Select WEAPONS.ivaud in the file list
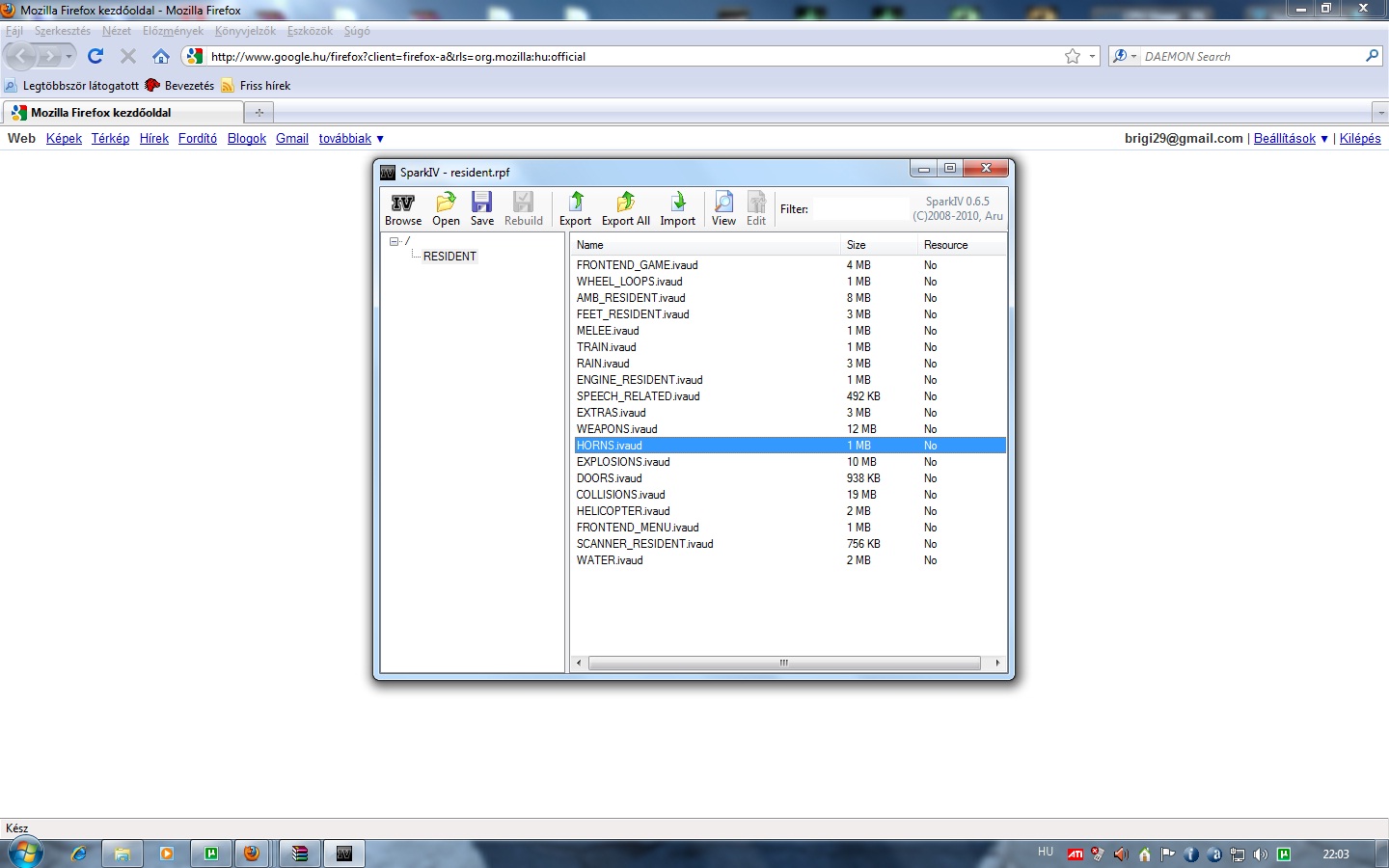Image resolution: width=1389 pixels, height=868 pixels. tap(790, 429)
